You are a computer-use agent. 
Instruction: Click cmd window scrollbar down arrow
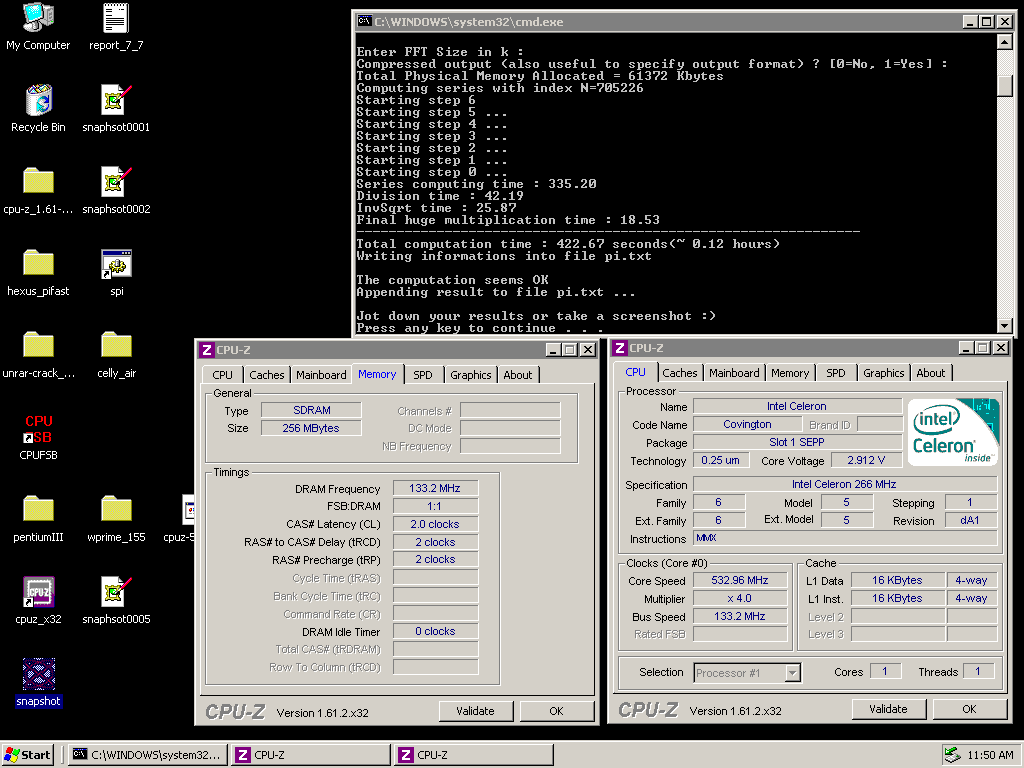coord(1005,325)
